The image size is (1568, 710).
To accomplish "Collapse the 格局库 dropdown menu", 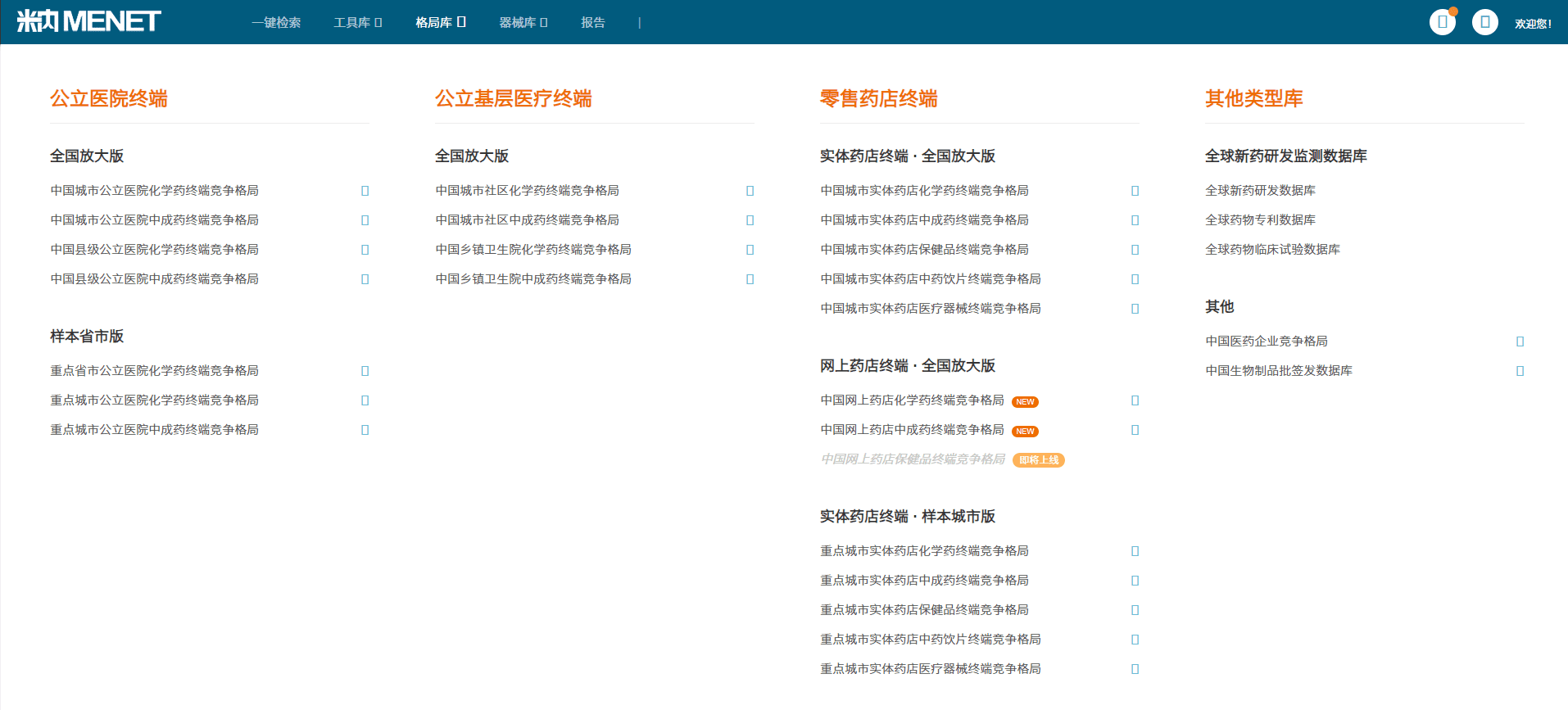I will pyautogui.click(x=441, y=22).
